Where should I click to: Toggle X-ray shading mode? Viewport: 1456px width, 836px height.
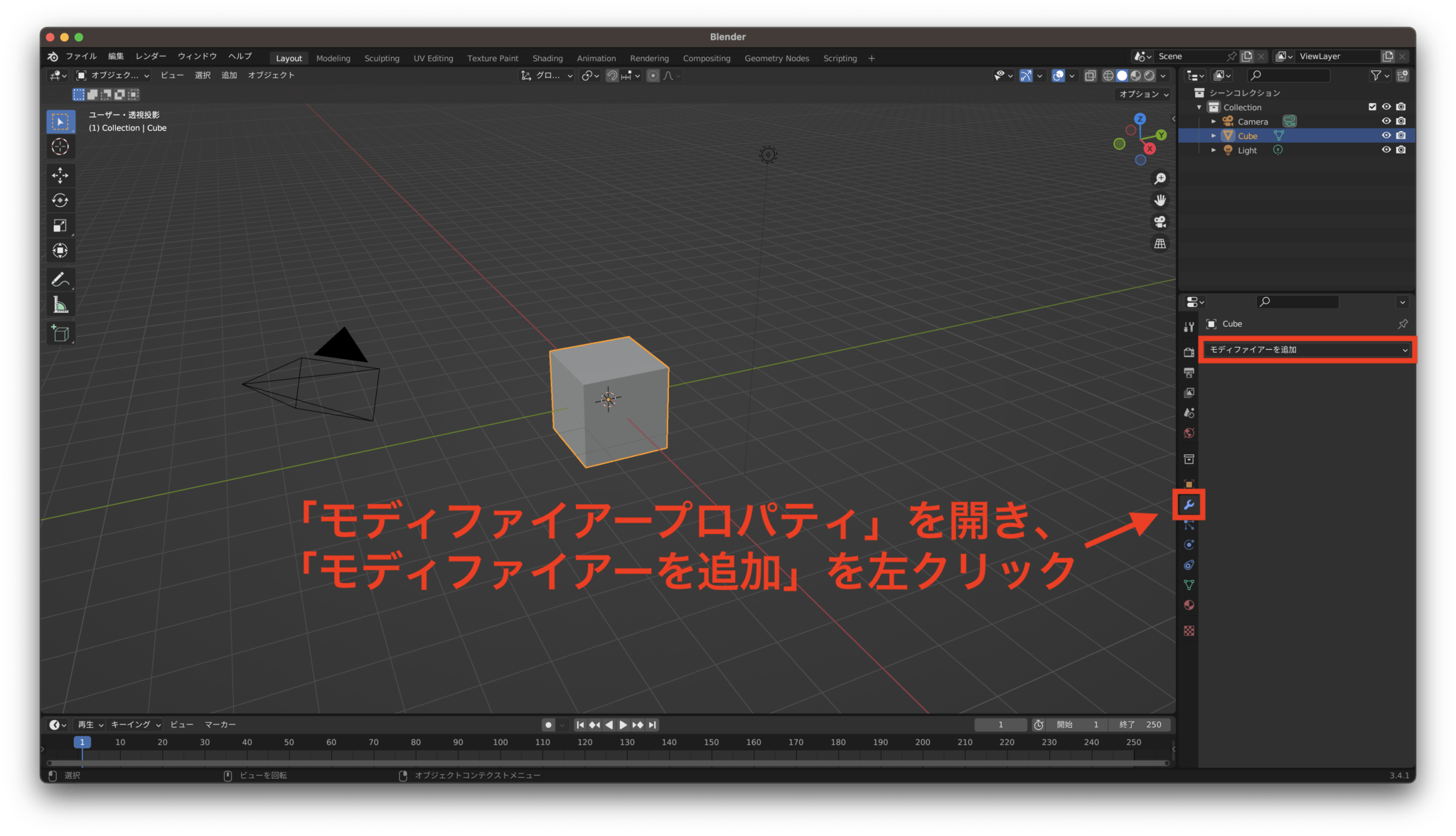[x=1091, y=76]
